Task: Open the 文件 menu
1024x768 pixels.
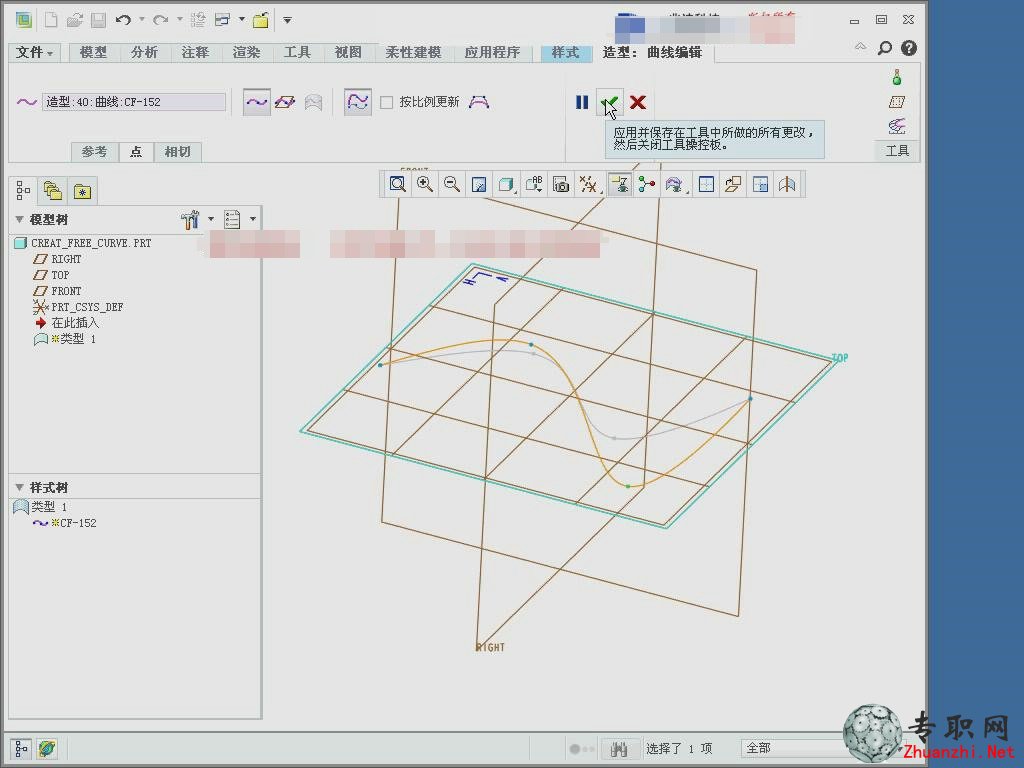Action: coord(34,52)
